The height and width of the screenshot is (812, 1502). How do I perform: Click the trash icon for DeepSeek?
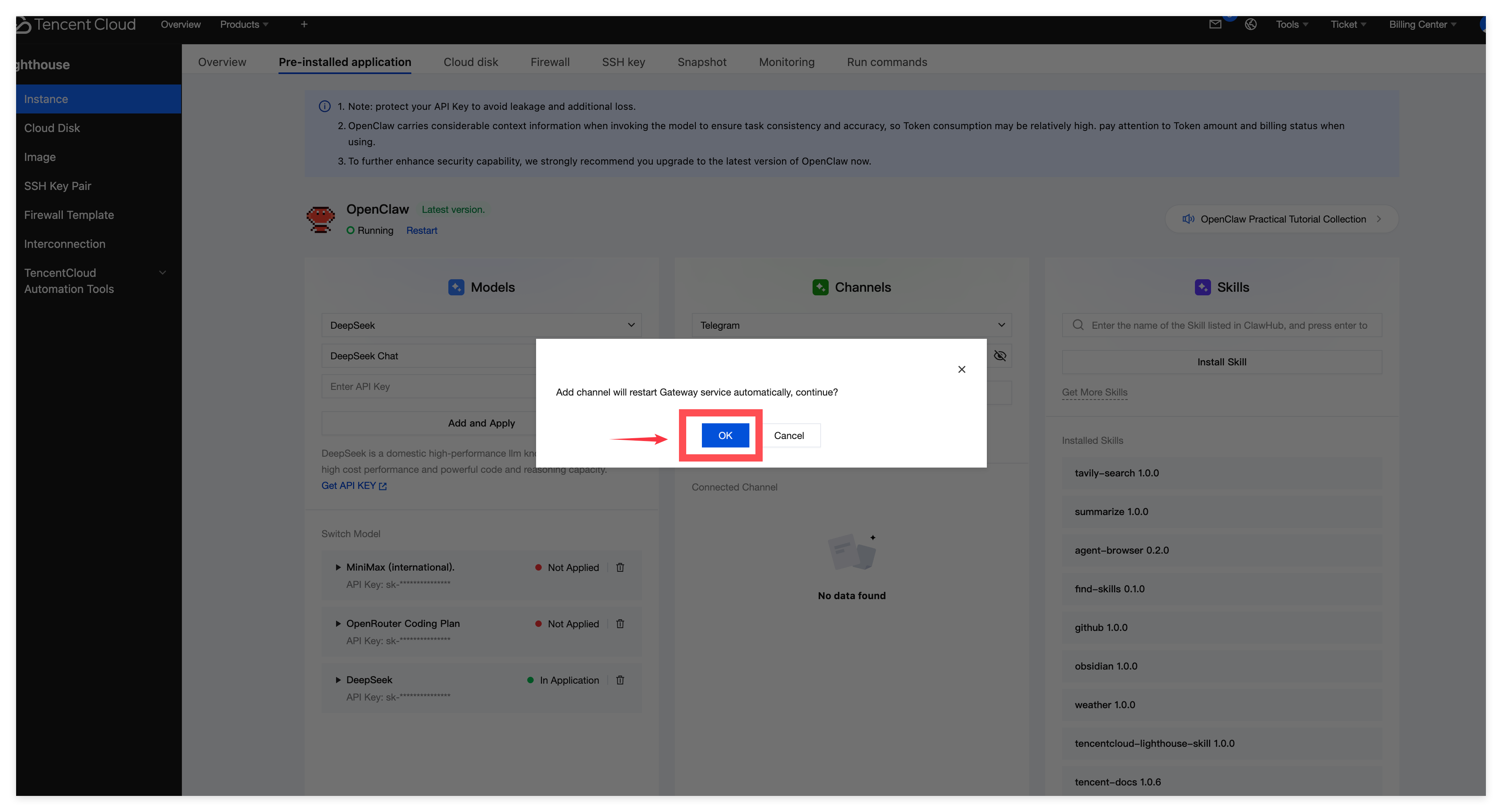pyautogui.click(x=620, y=680)
